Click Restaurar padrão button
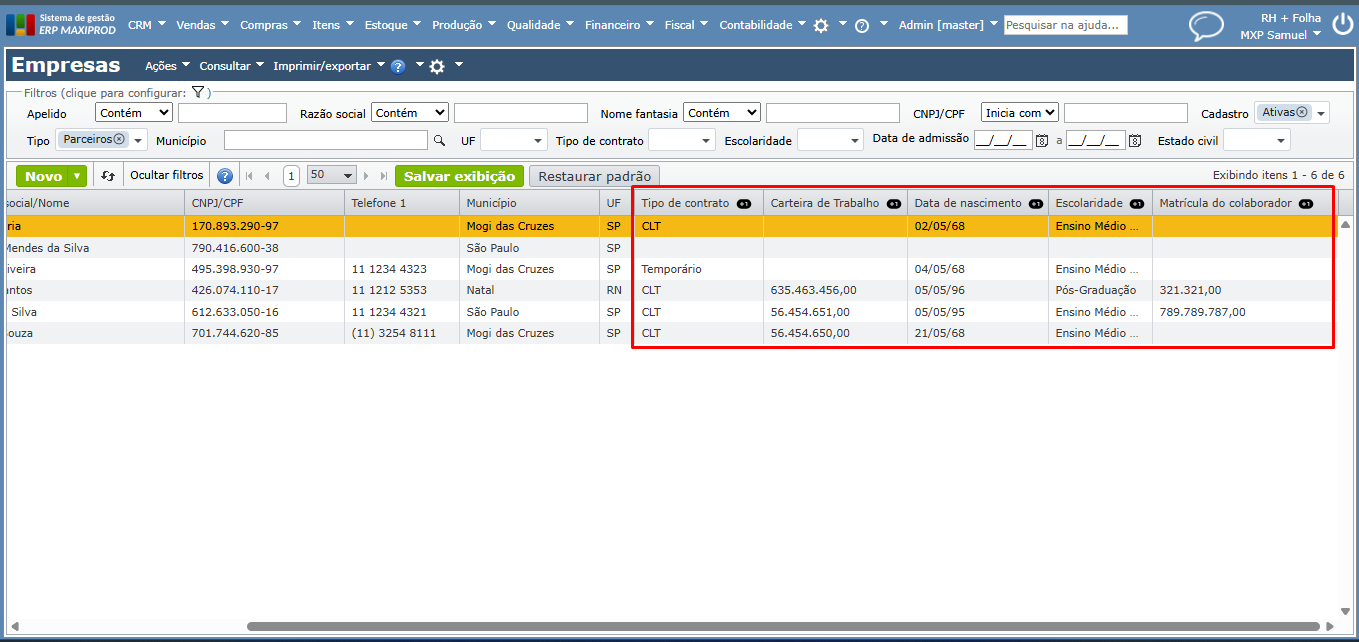This screenshot has width=1359, height=642. tap(595, 176)
